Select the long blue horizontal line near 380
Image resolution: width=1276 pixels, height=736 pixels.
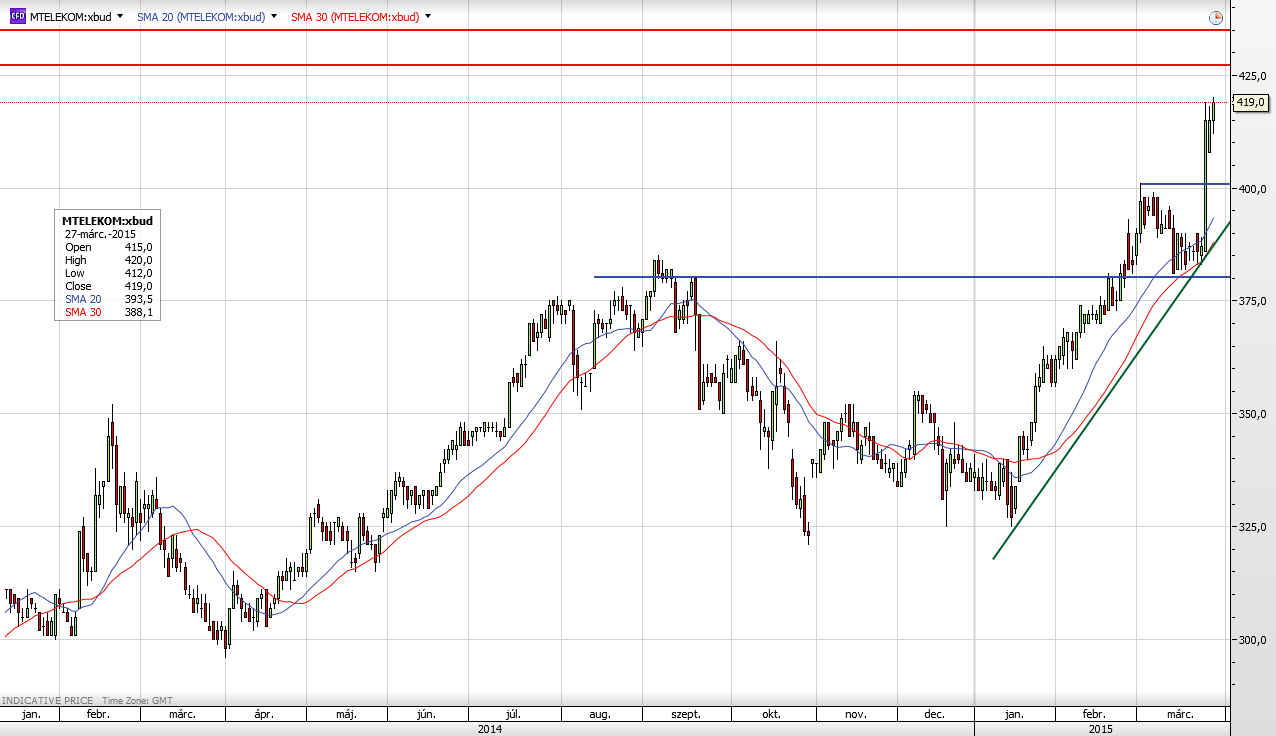point(912,277)
